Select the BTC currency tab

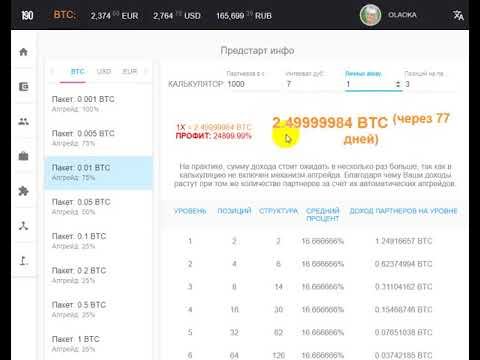pos(77,72)
